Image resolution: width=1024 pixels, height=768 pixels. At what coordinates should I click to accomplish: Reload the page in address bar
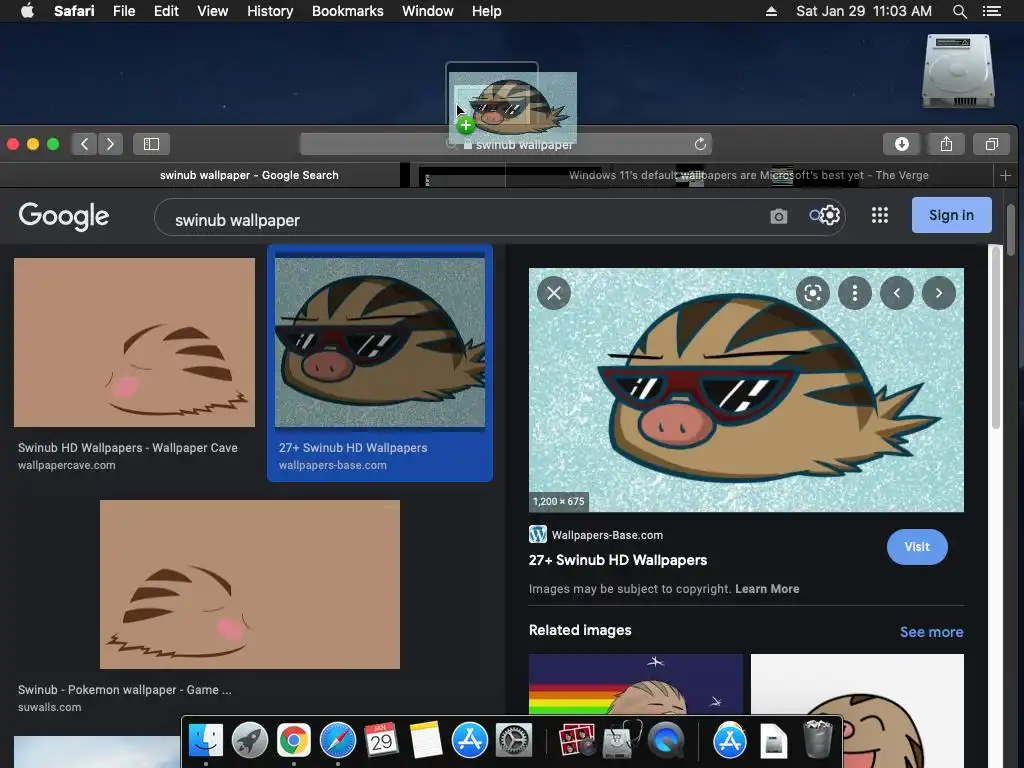click(700, 144)
